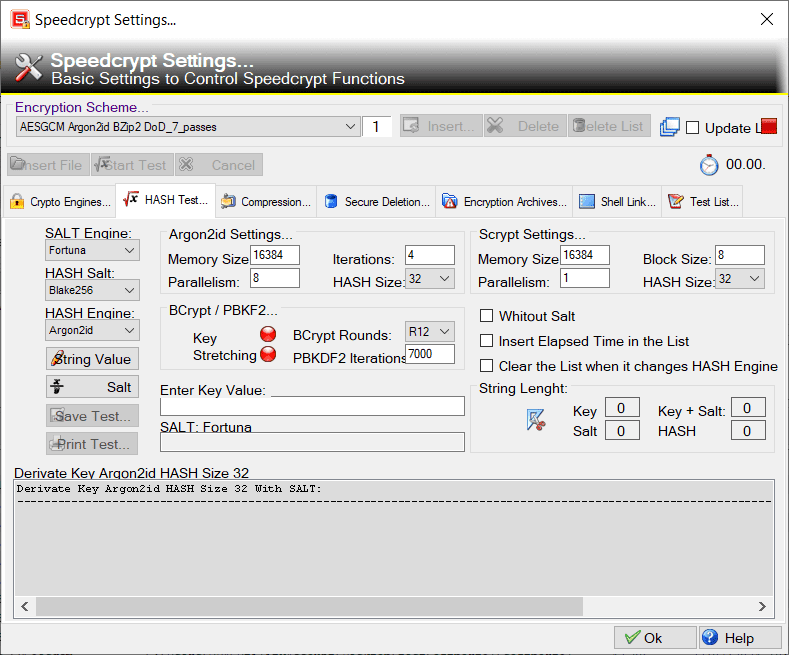Click the String Value button
Viewport: 789px width, 655px height.
92,359
